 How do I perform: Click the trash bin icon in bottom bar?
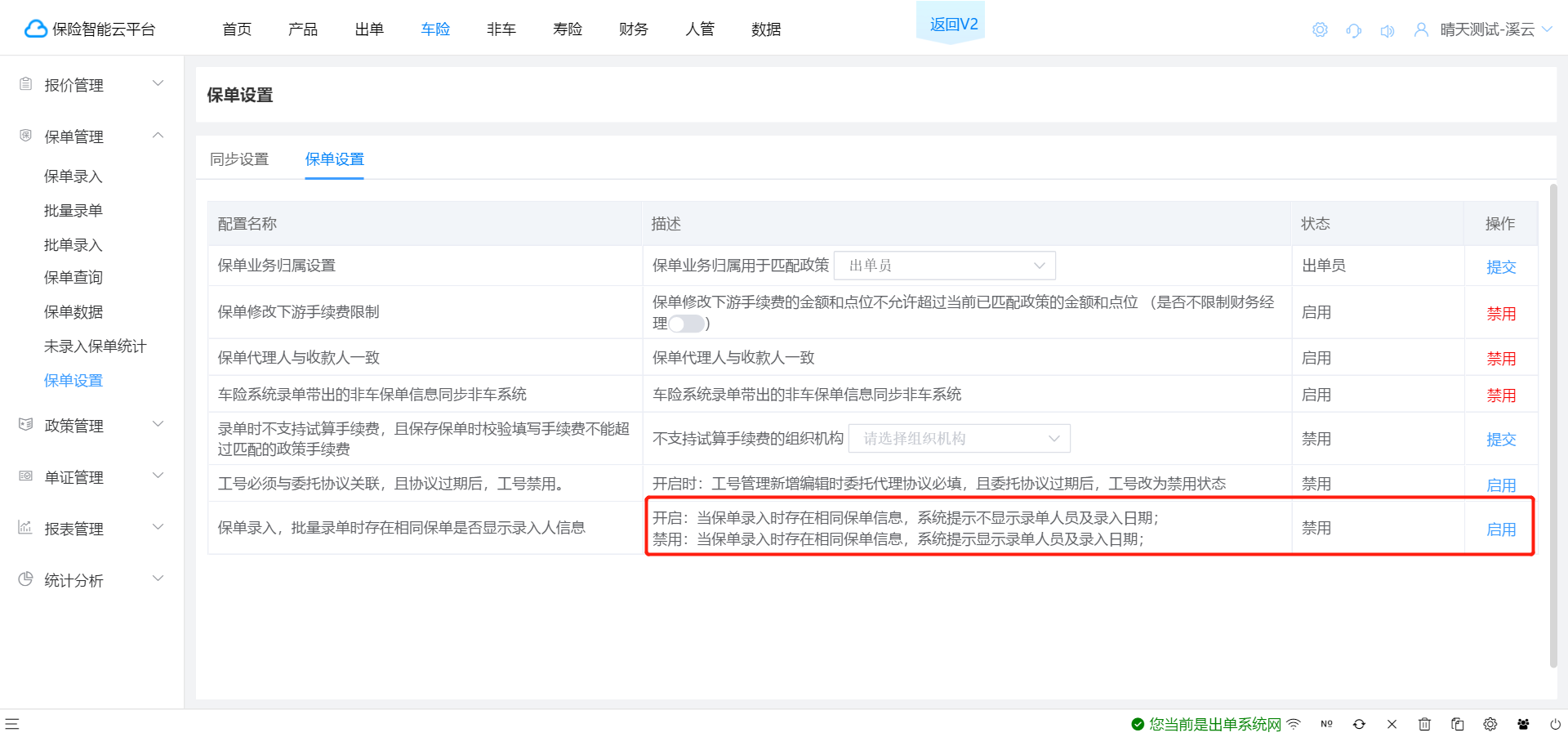pos(1424,724)
